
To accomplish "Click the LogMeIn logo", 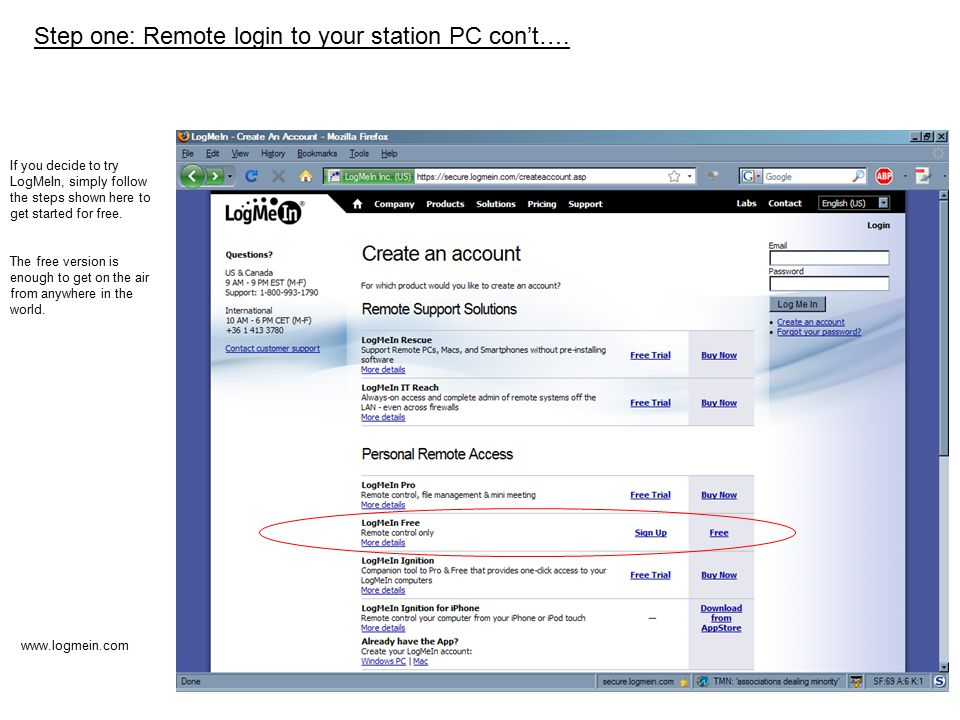I will point(264,211).
